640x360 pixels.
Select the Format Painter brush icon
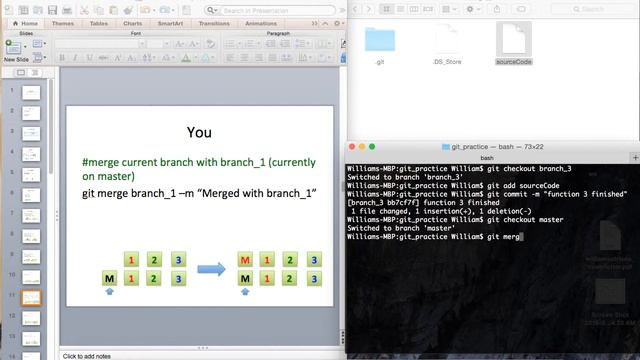click(x=128, y=10)
